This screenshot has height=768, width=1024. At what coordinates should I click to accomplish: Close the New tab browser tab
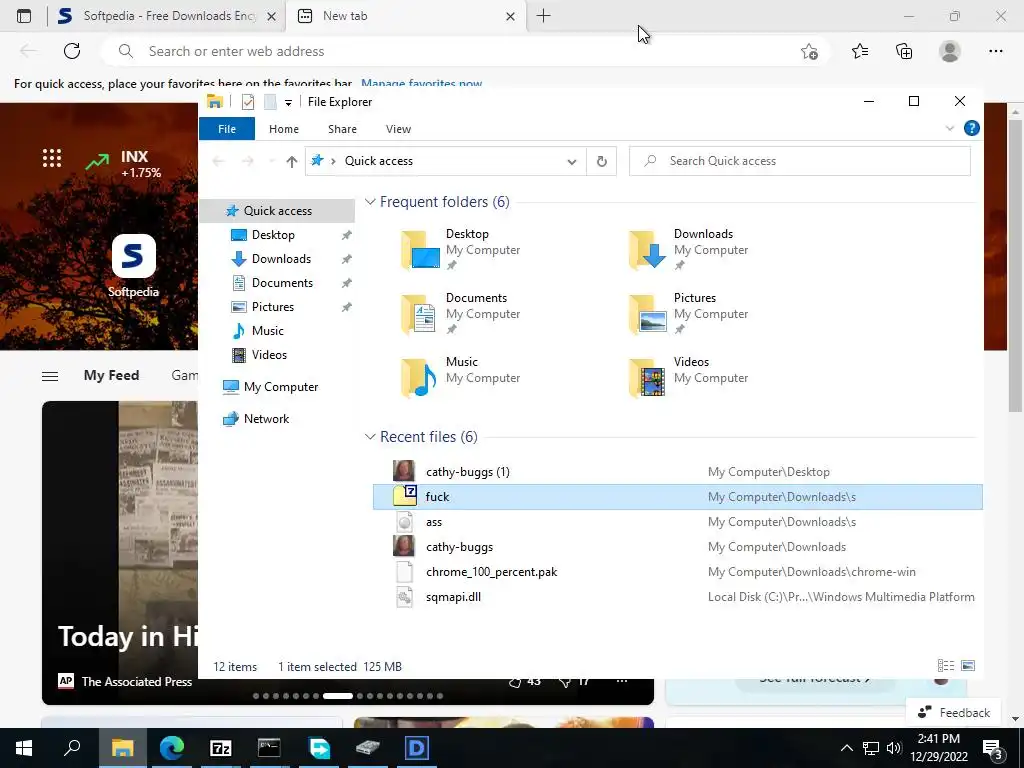pos(510,16)
